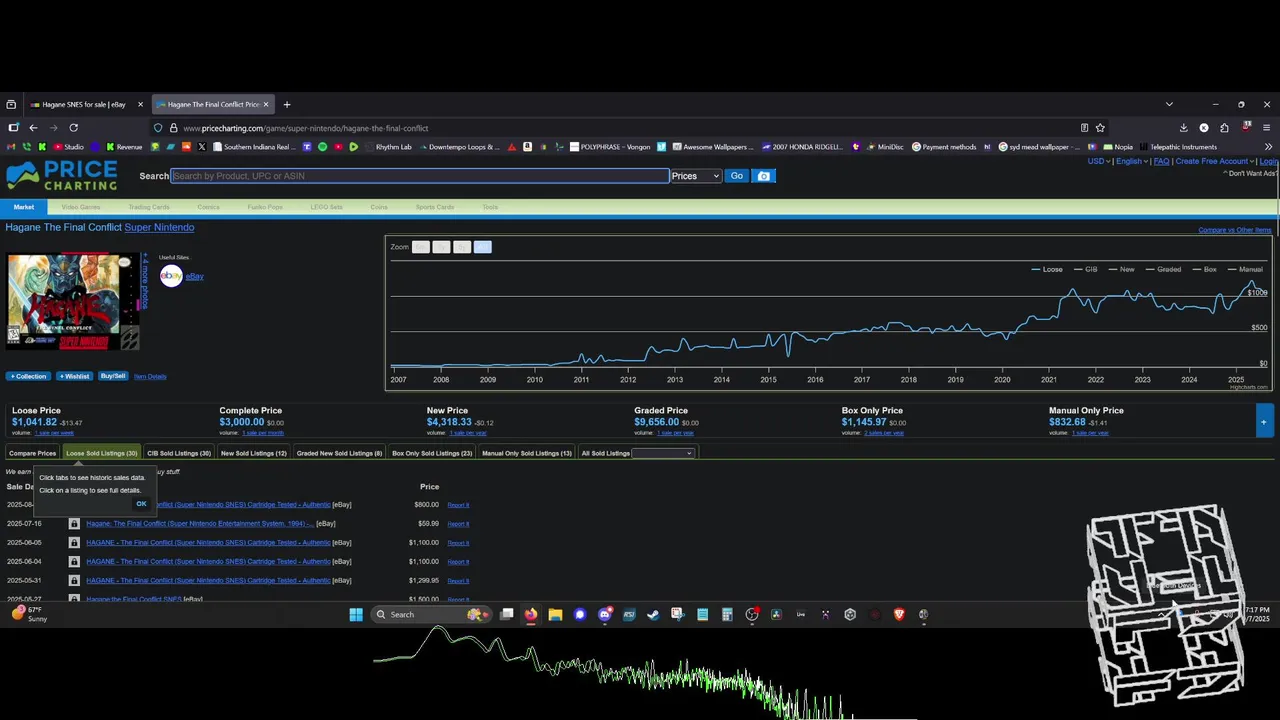This screenshot has height=720, width=1280.
Task: Click the PriceCharting logo
Action: tap(62, 176)
